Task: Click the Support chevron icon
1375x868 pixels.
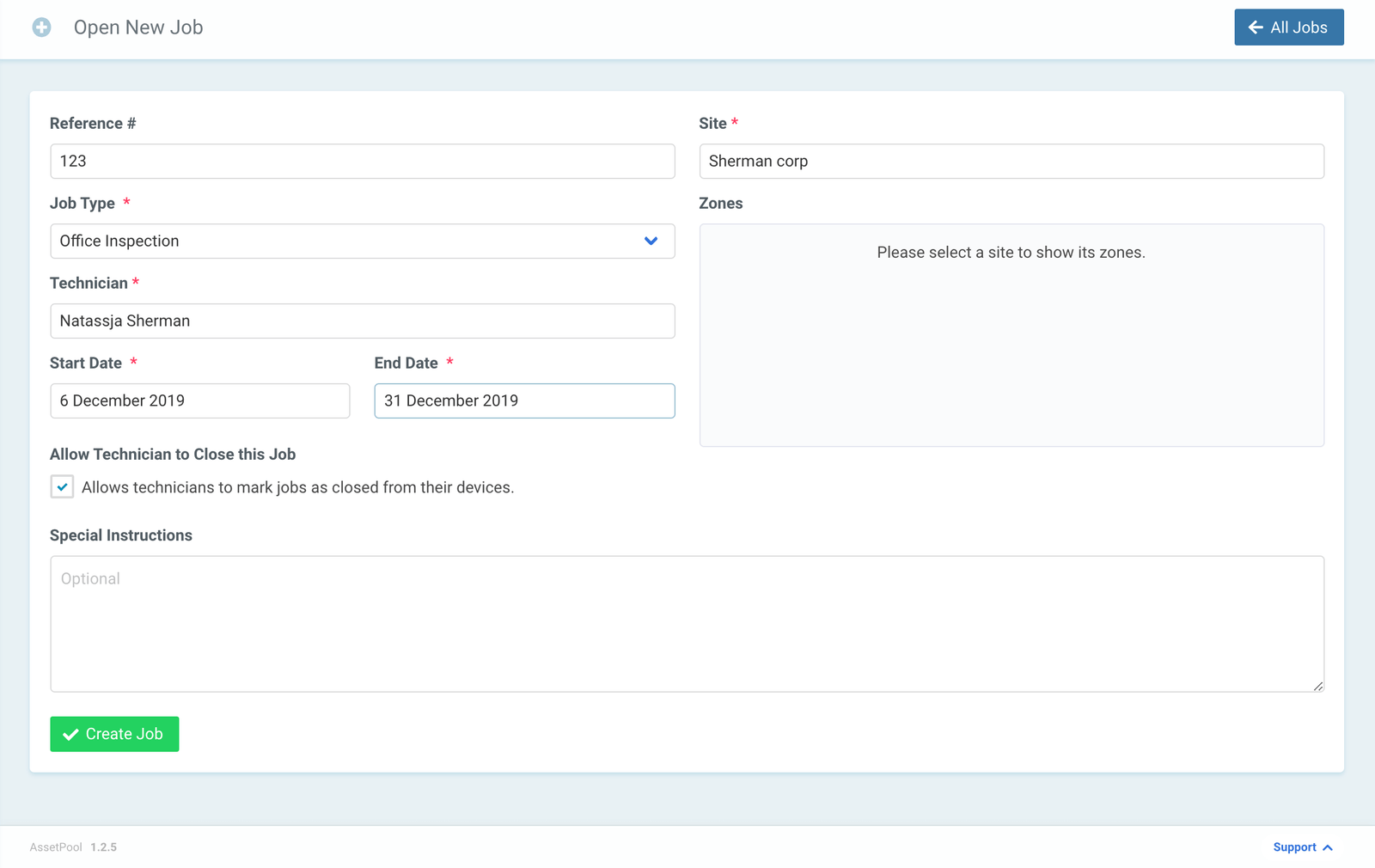Action: [x=1328, y=847]
